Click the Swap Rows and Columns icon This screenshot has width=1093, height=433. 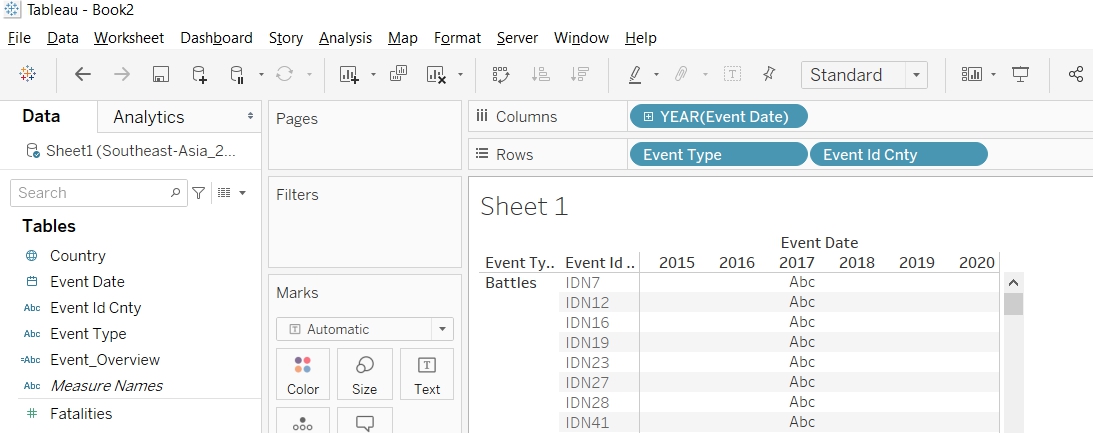coord(501,75)
